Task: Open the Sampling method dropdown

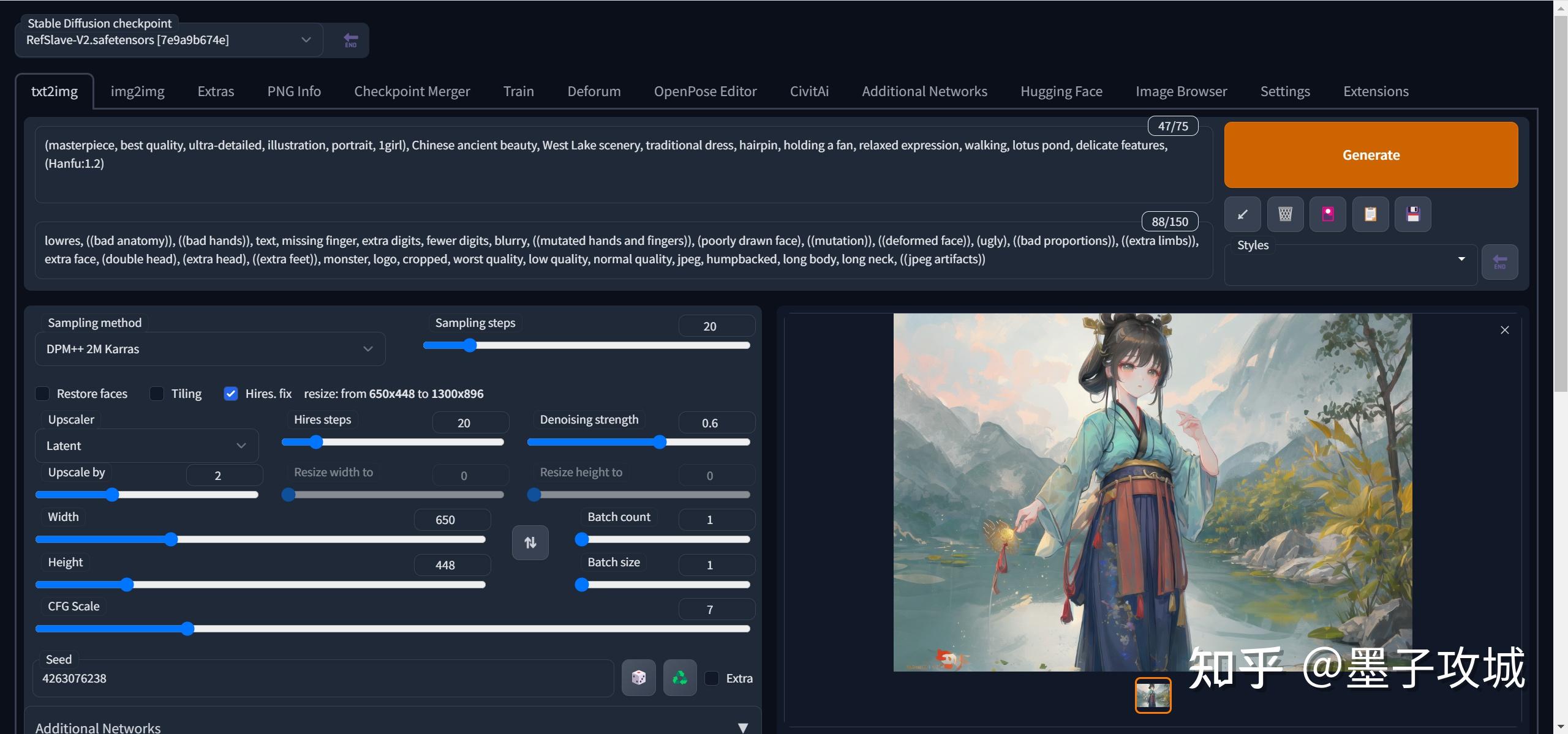Action: (x=209, y=349)
